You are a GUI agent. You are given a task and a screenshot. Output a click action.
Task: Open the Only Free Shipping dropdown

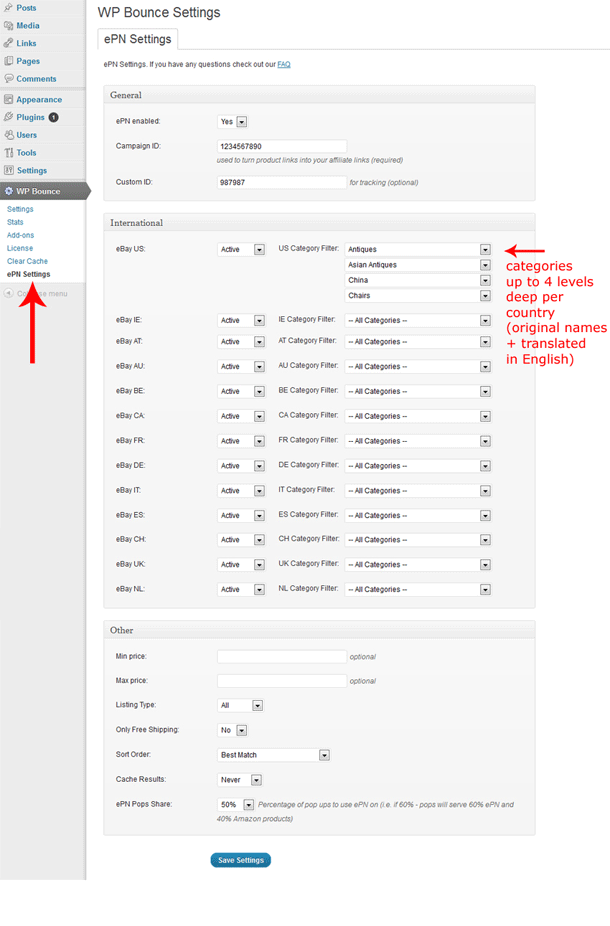coord(233,730)
